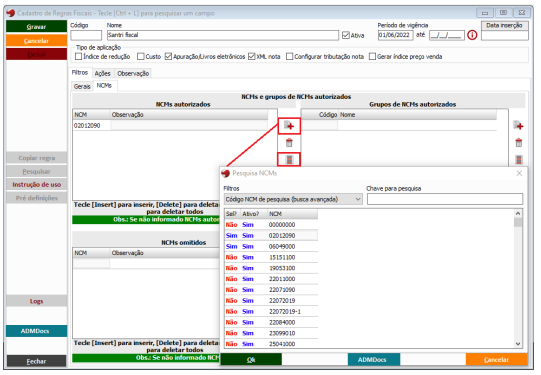Click ADMDocs button in Pesquisa NCMs dialog

click(374, 359)
